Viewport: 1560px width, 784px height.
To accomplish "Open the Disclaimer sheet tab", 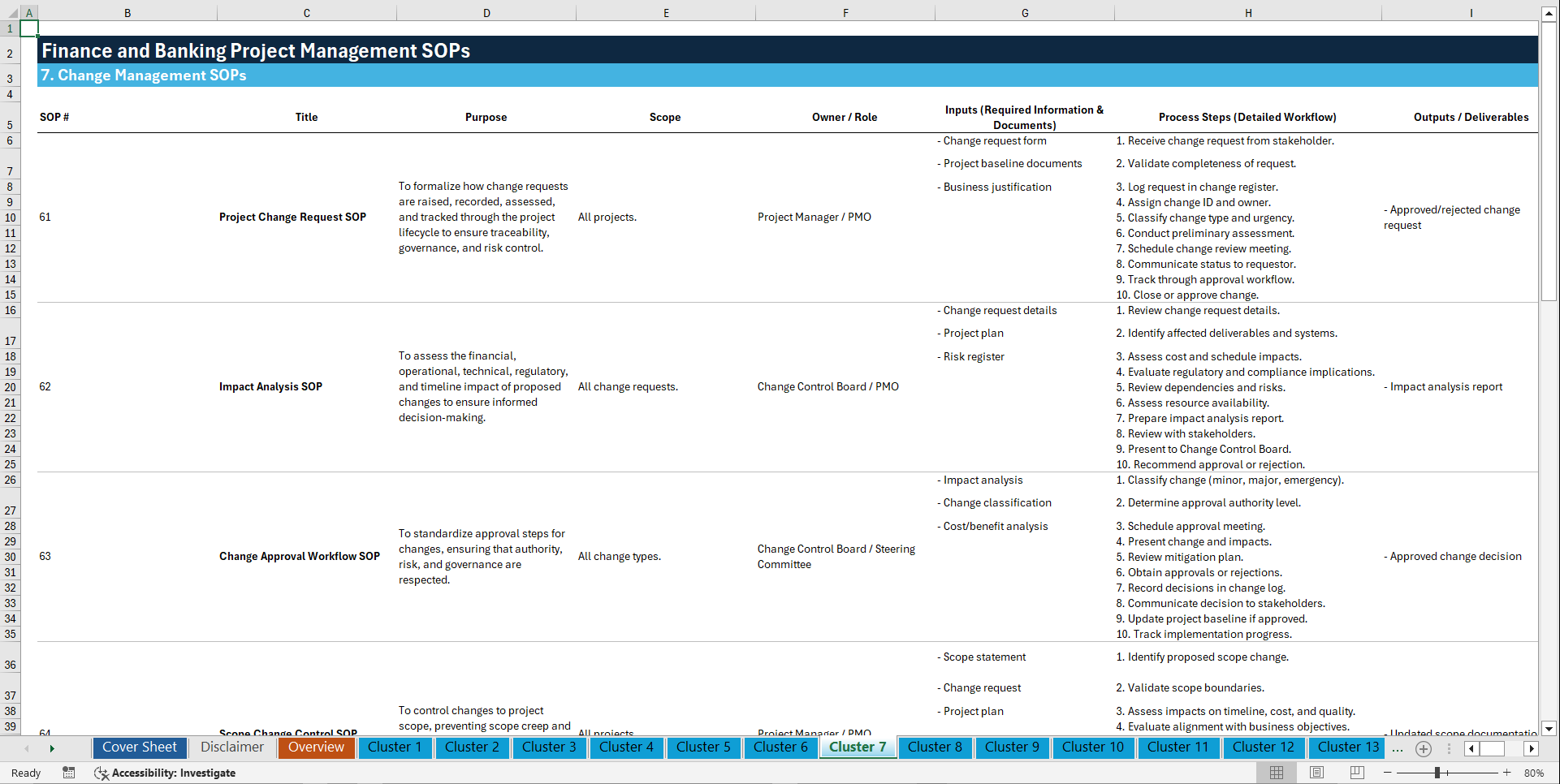I will coord(231,747).
